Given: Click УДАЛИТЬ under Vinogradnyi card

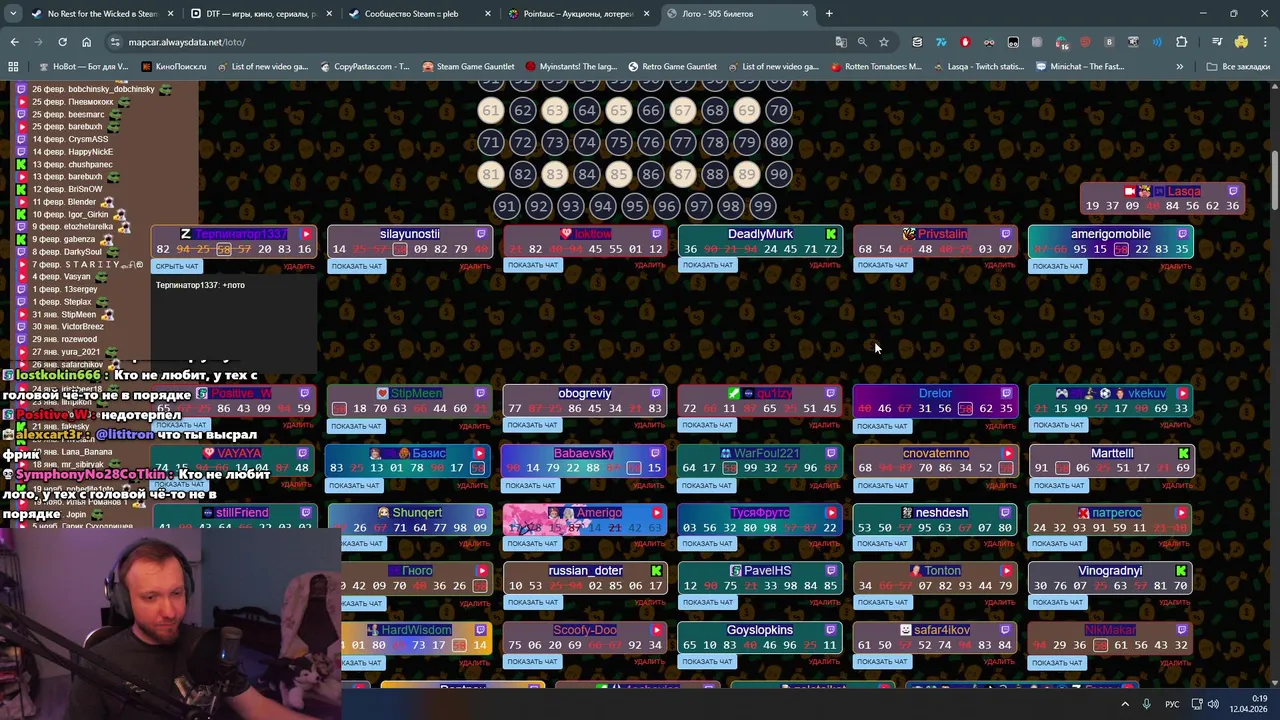Looking at the screenshot, I should point(1175,603).
